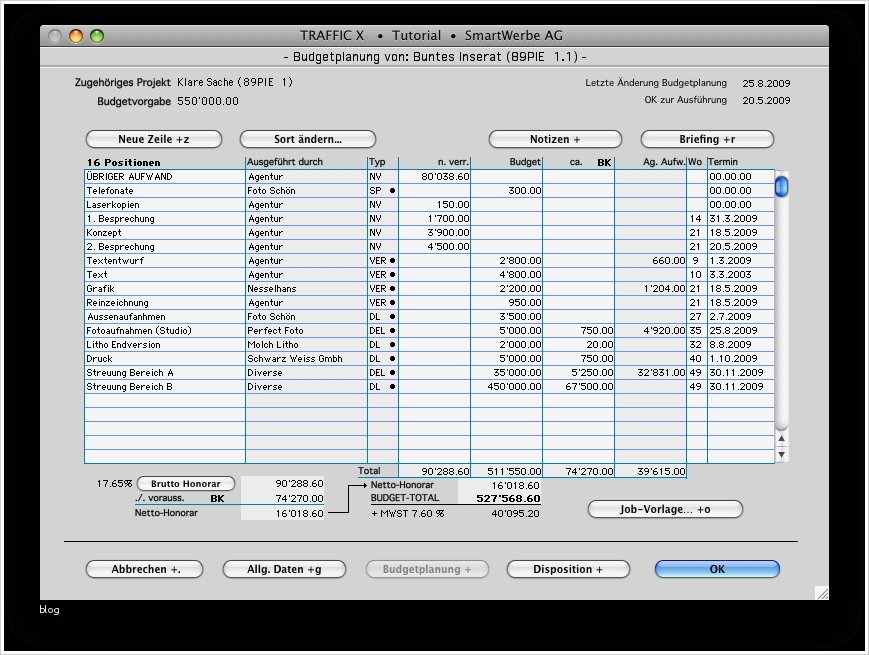
Task: Cancel with the "Abbrechen +." button
Action: coord(144,569)
